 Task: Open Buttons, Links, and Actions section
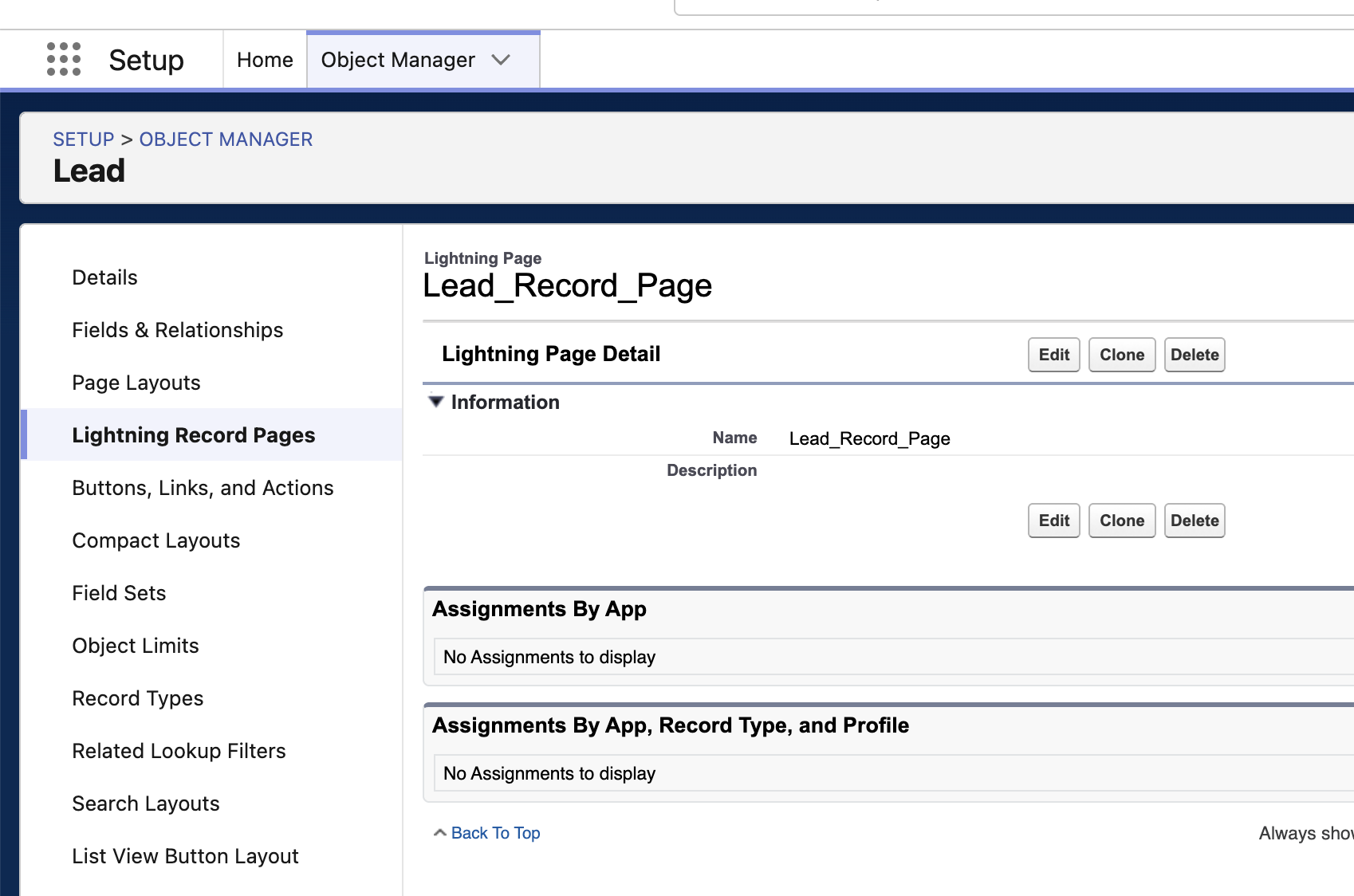pyautogui.click(x=203, y=488)
